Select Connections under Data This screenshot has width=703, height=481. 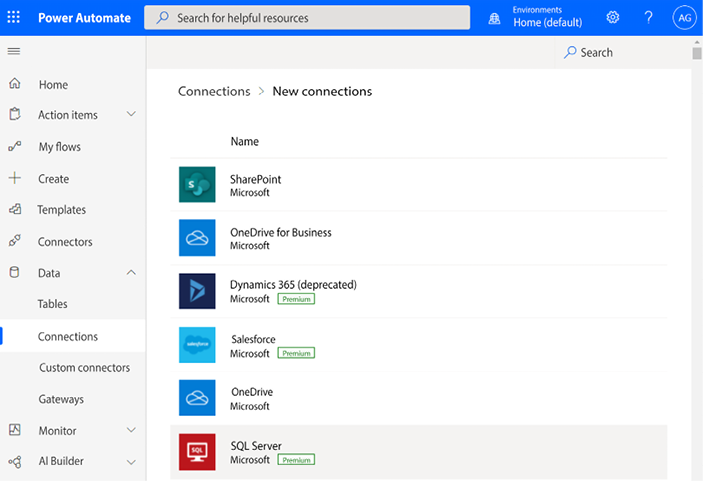68,337
